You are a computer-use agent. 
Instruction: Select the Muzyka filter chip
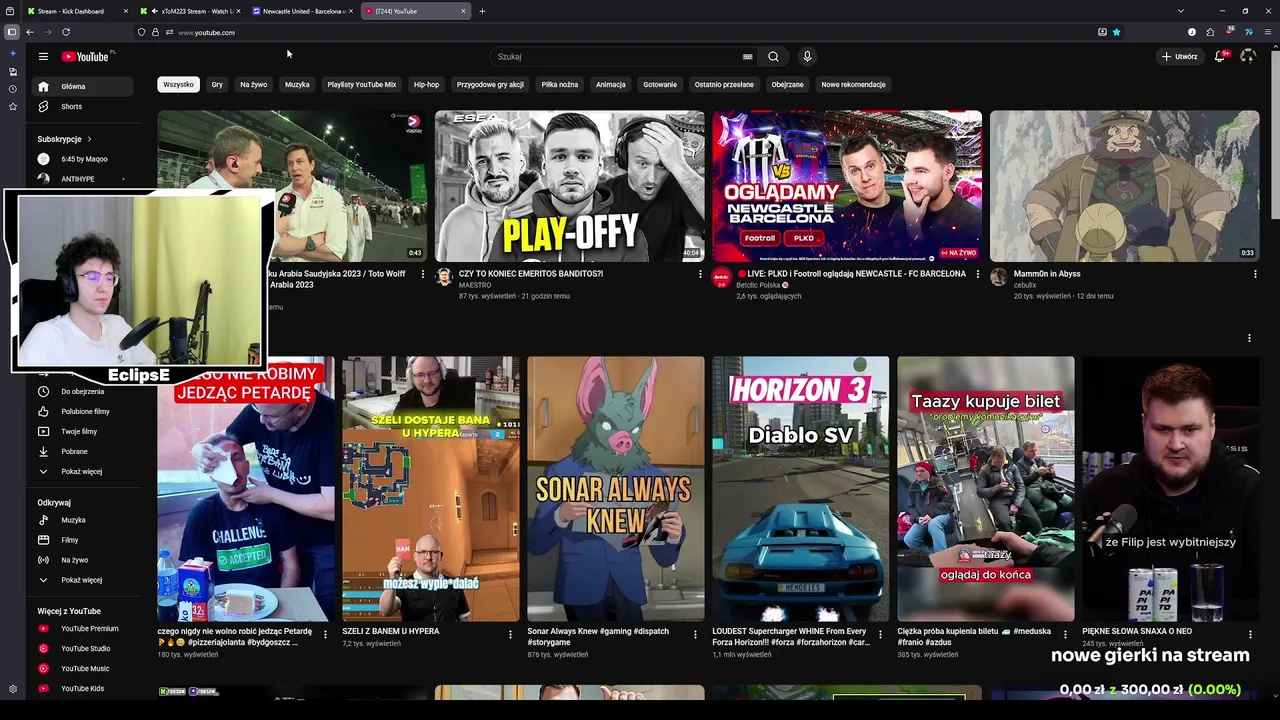tap(297, 85)
